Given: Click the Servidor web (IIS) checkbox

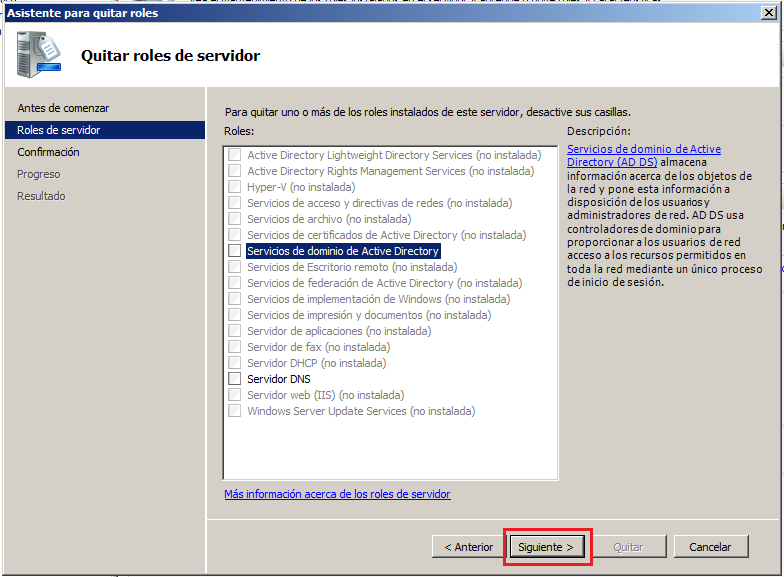Looking at the screenshot, I should [x=234, y=395].
